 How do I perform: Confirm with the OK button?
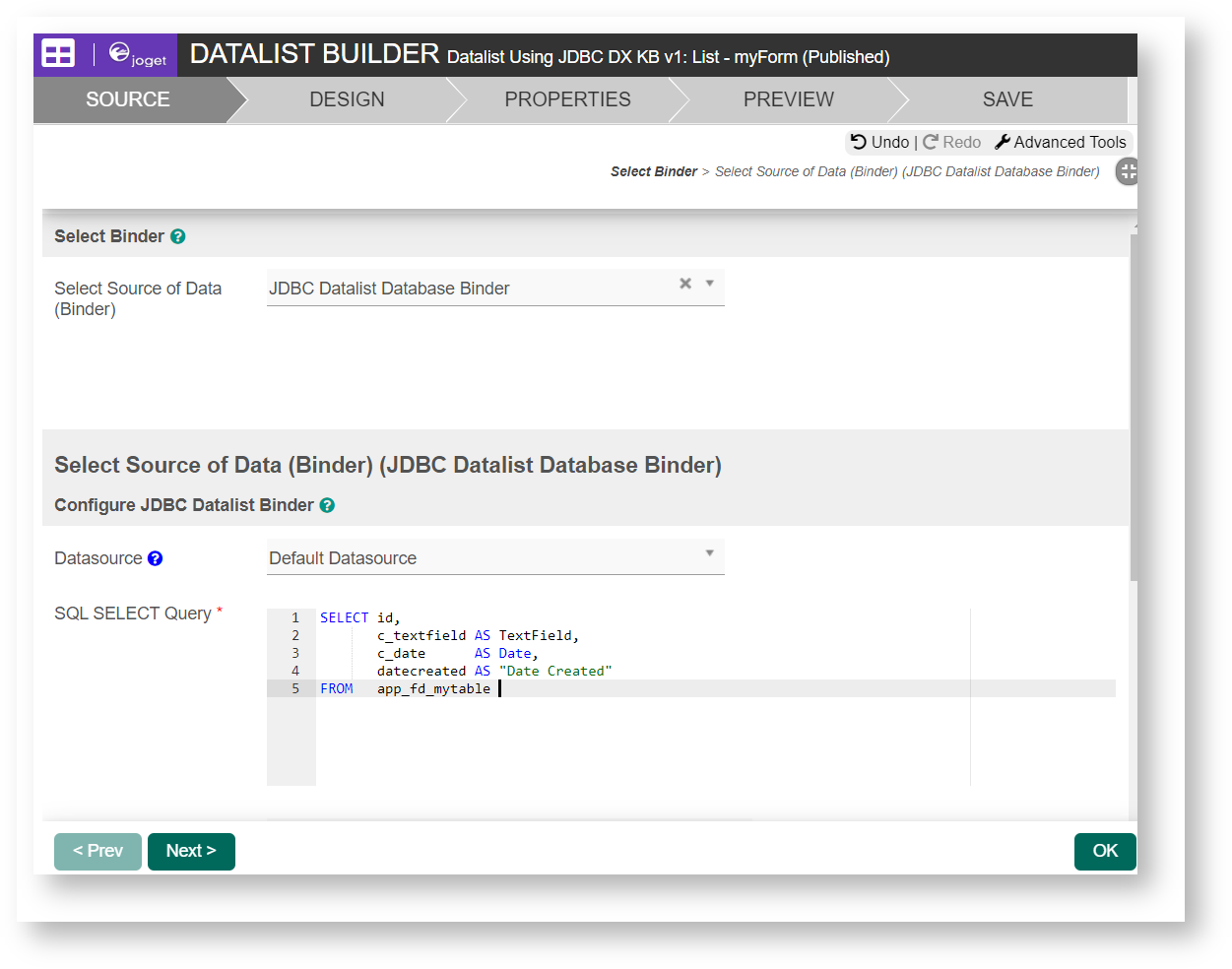(x=1105, y=851)
